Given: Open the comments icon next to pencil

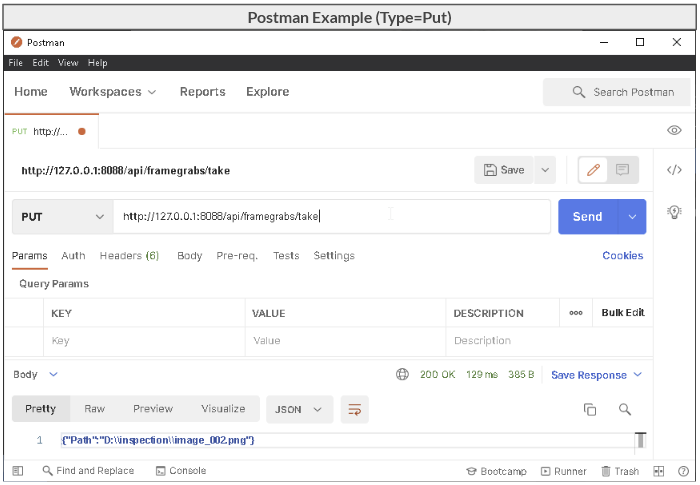Looking at the screenshot, I should pyautogui.click(x=622, y=170).
